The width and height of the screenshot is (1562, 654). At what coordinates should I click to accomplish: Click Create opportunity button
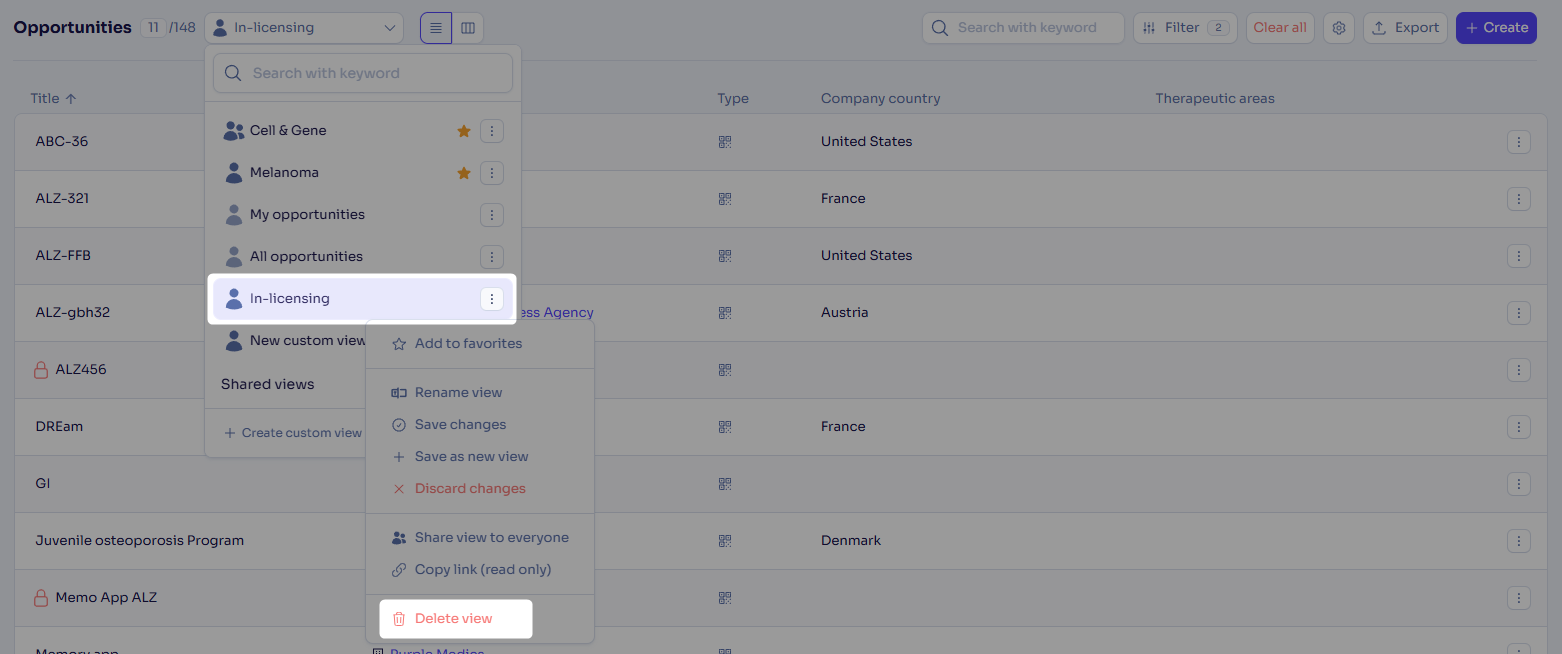(x=1496, y=28)
